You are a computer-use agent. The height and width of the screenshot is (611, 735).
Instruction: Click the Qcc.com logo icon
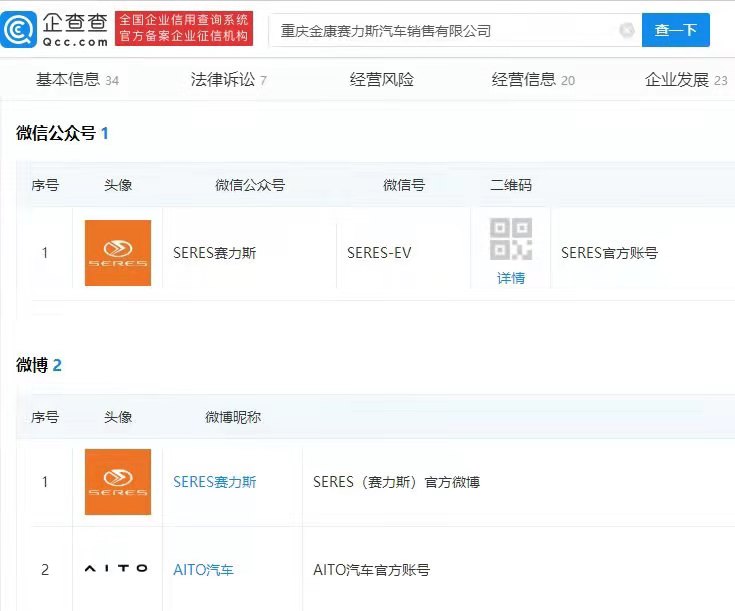pos(18,30)
